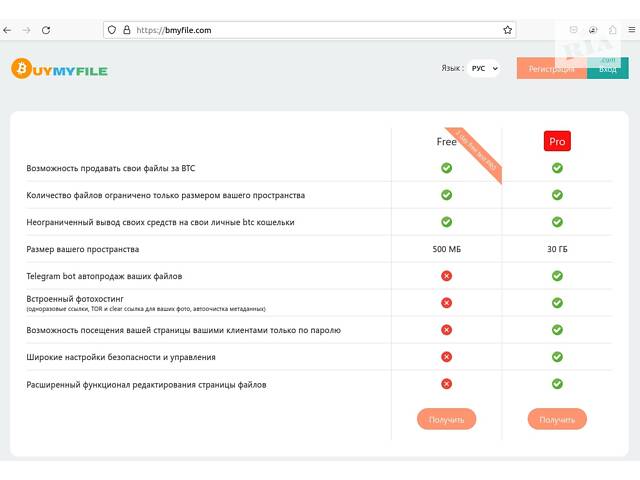The width and height of the screenshot is (640, 480).
Task: Click 'Неограниченный вывод своих средств' text
Action: (160, 222)
